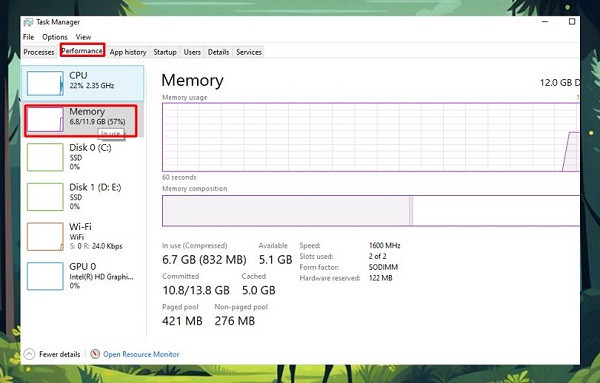Open the Disk 1 (D: E:) entry label
The image size is (600, 383).
pyautogui.click(x=95, y=187)
